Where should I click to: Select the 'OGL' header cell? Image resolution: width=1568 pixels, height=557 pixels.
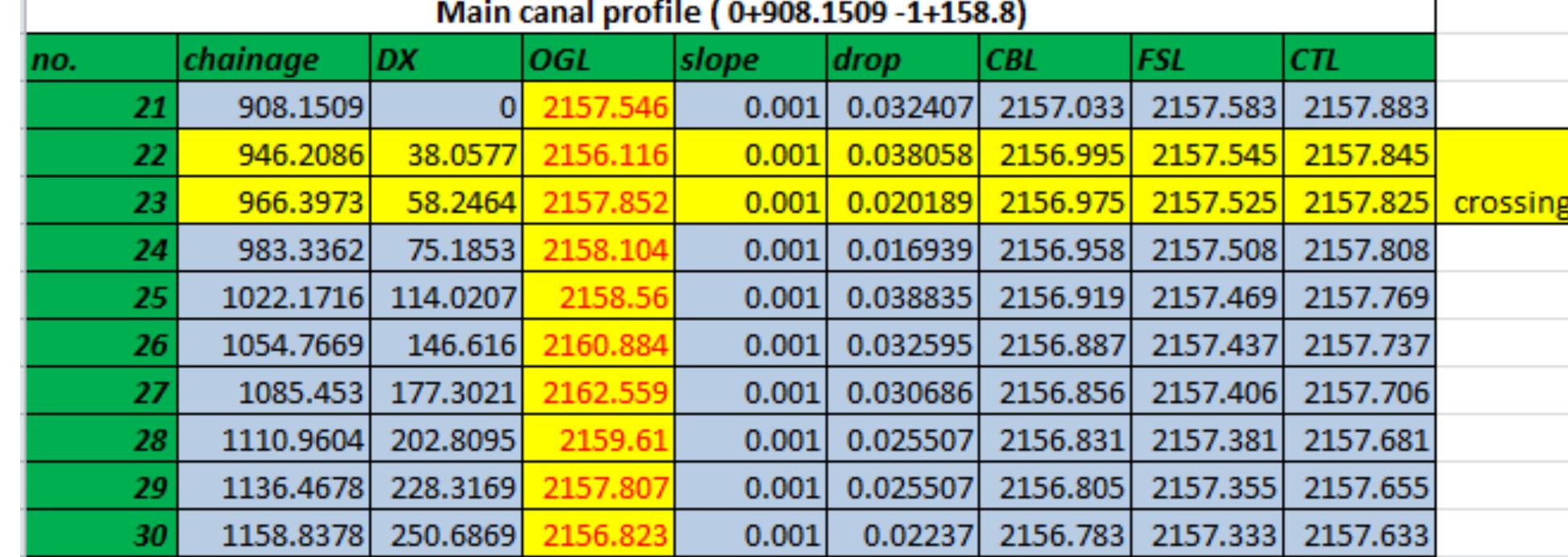pyautogui.click(x=598, y=60)
